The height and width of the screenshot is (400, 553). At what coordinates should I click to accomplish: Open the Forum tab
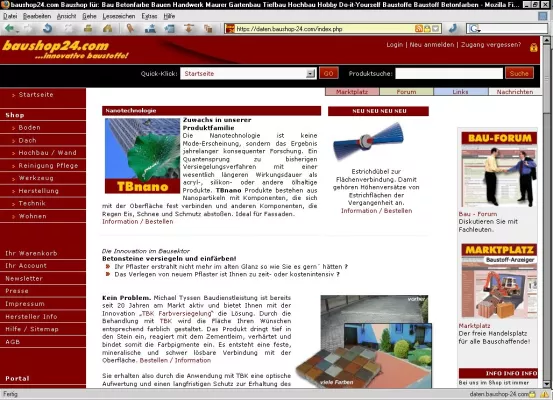pyautogui.click(x=406, y=92)
